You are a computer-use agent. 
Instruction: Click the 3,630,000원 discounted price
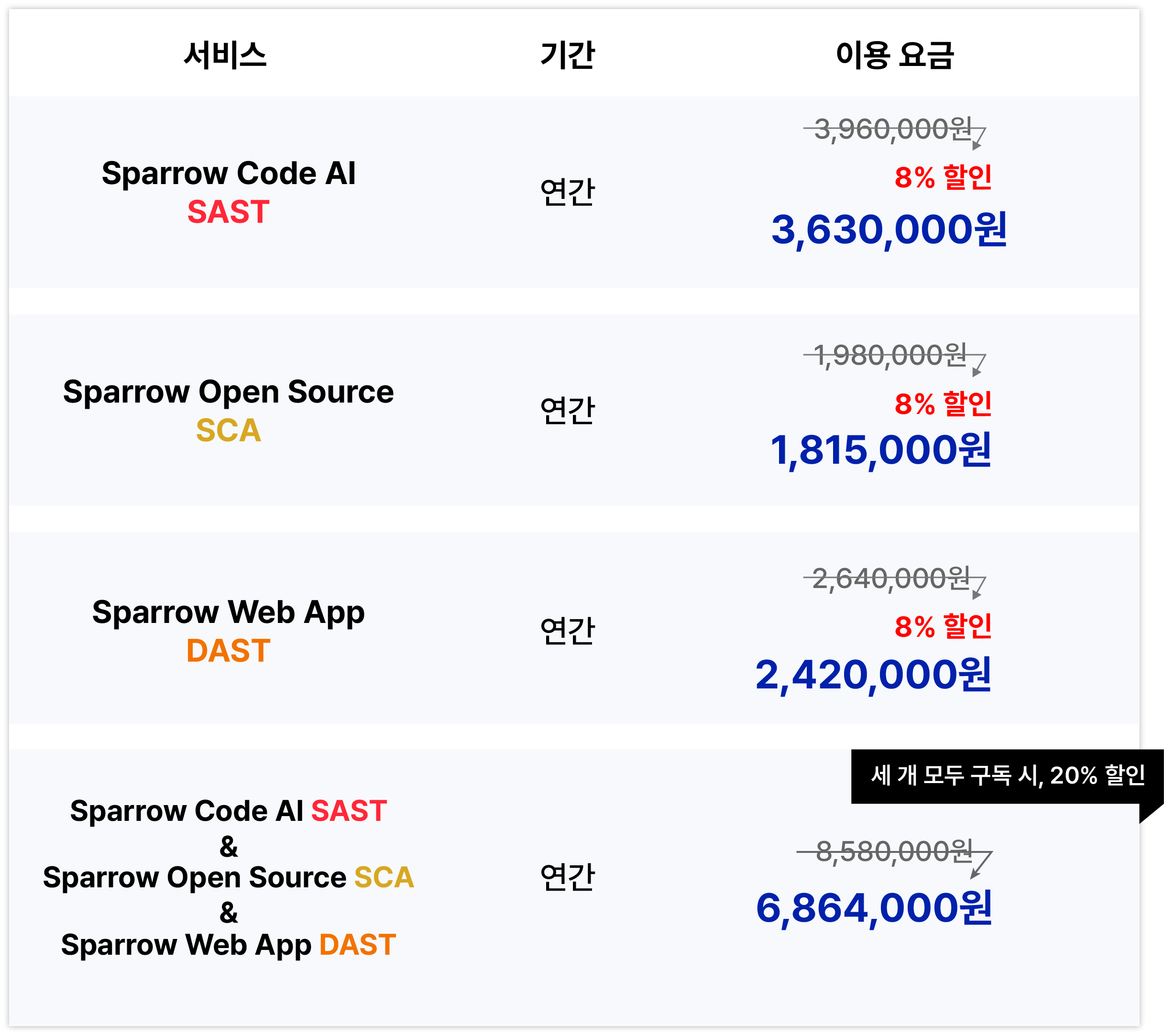pos(889,230)
